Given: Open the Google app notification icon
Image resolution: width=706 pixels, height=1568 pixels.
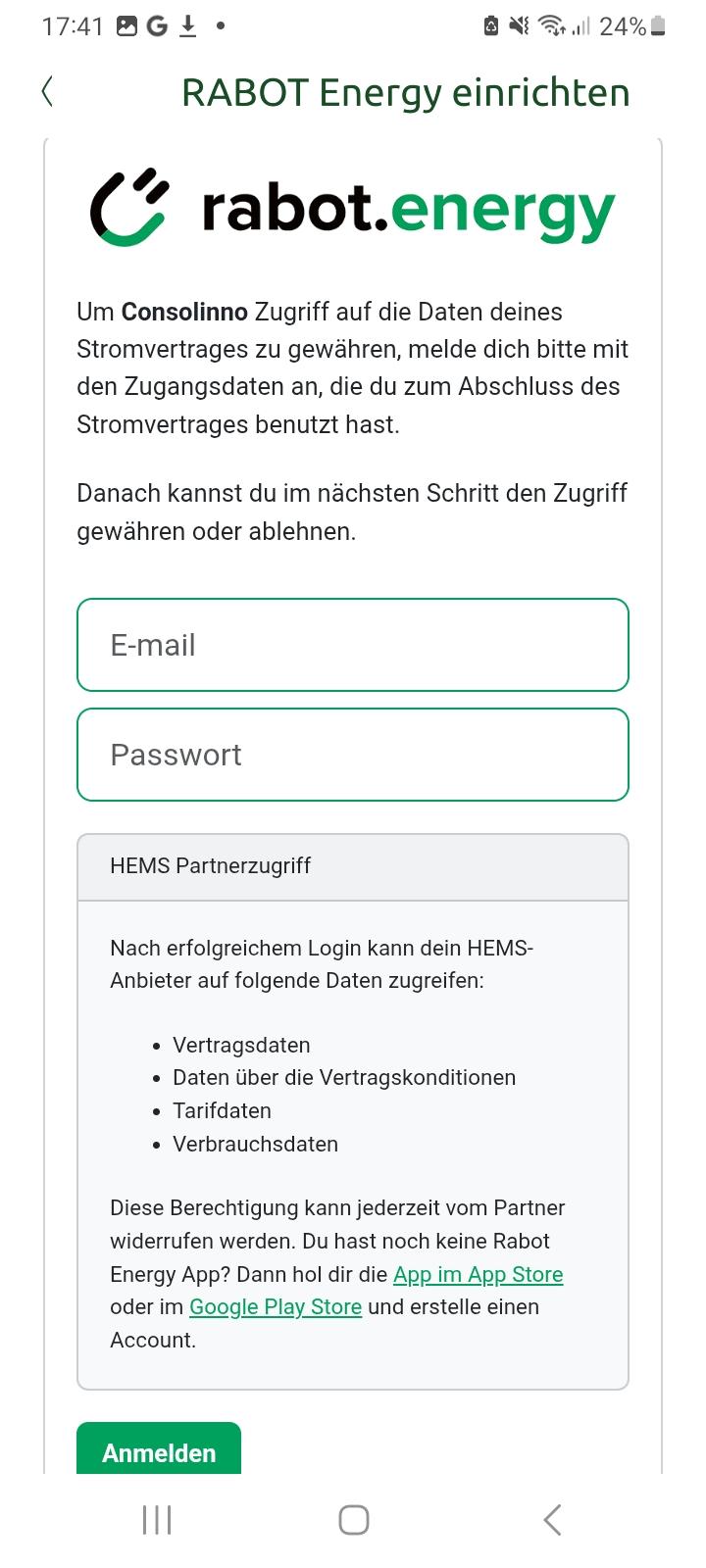Looking at the screenshot, I should click(158, 24).
